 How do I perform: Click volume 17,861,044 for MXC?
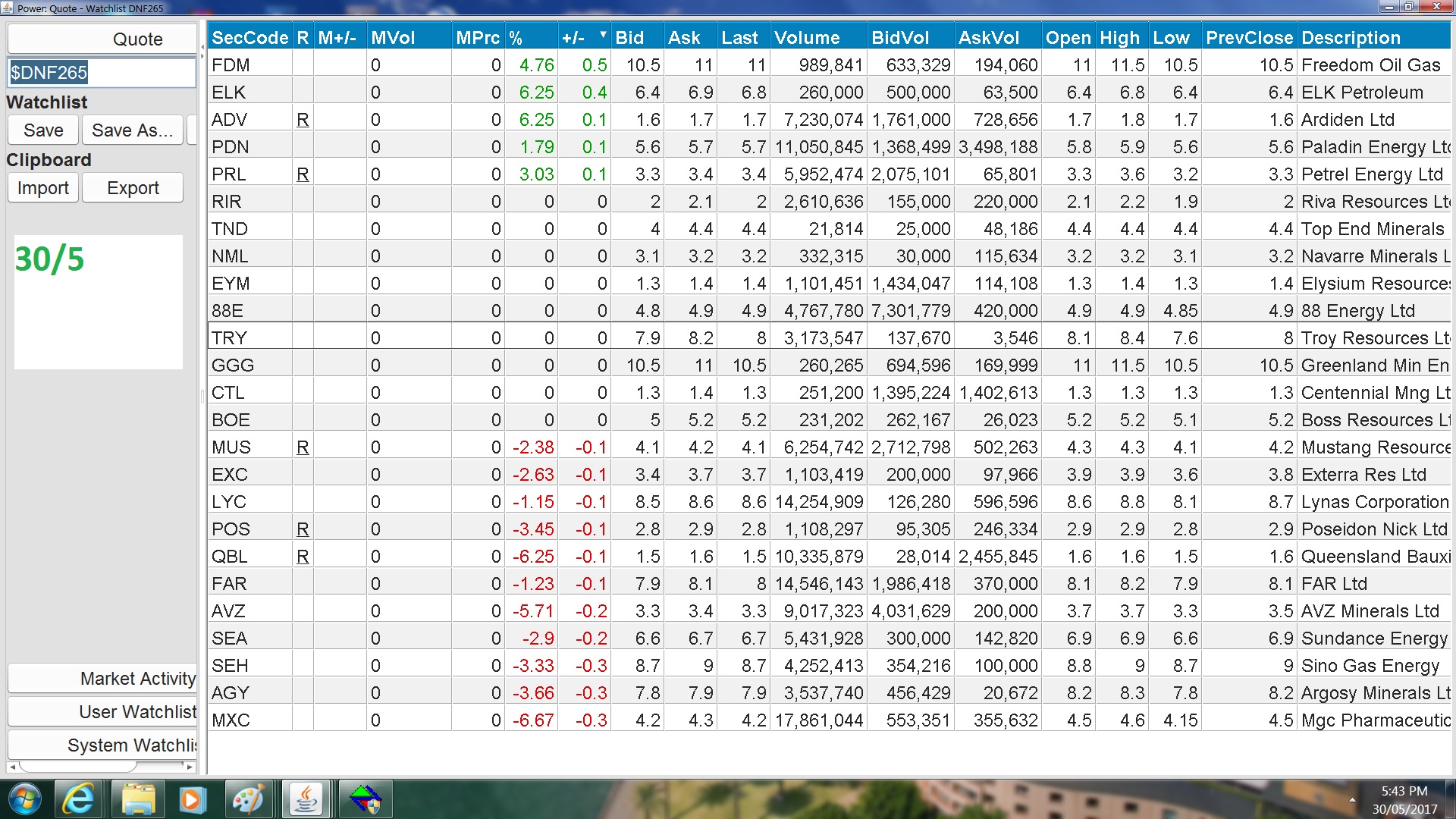(x=818, y=720)
